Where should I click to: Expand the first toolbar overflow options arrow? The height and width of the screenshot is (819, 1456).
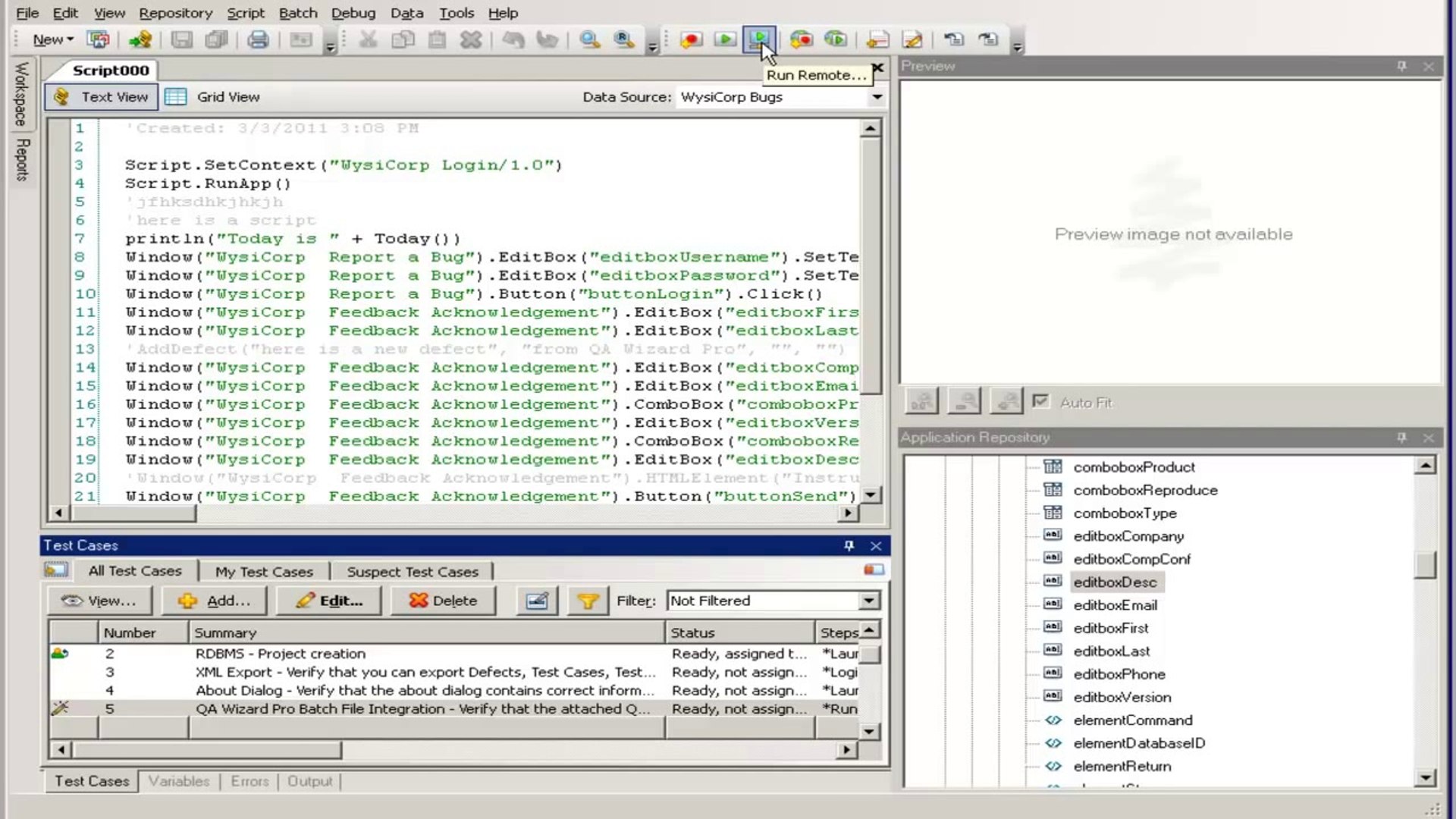tap(330, 47)
